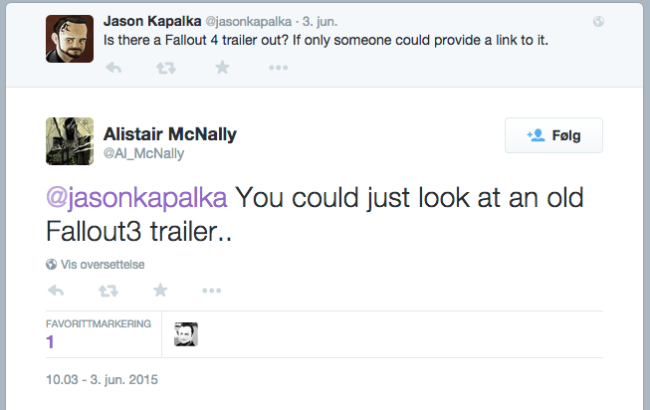Follow Alistair McNally with Følg button
The image size is (650, 410).
[x=553, y=135]
